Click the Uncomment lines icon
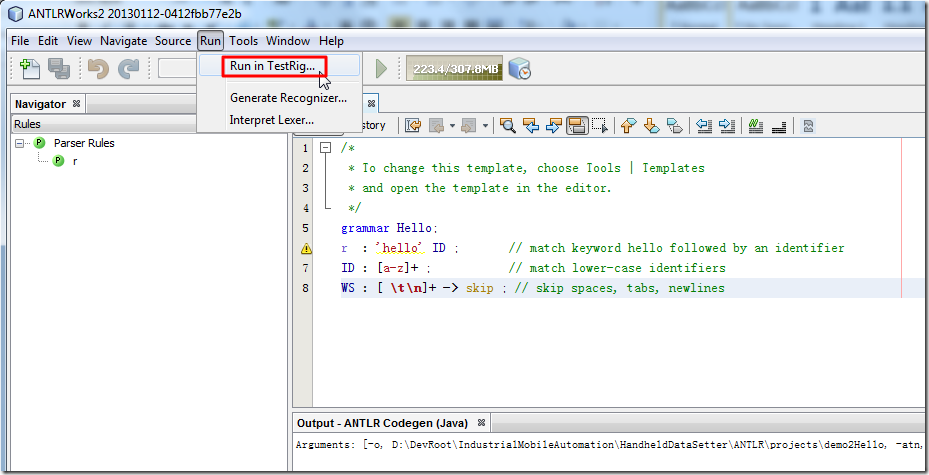This screenshot has height=475, width=929. (x=779, y=125)
